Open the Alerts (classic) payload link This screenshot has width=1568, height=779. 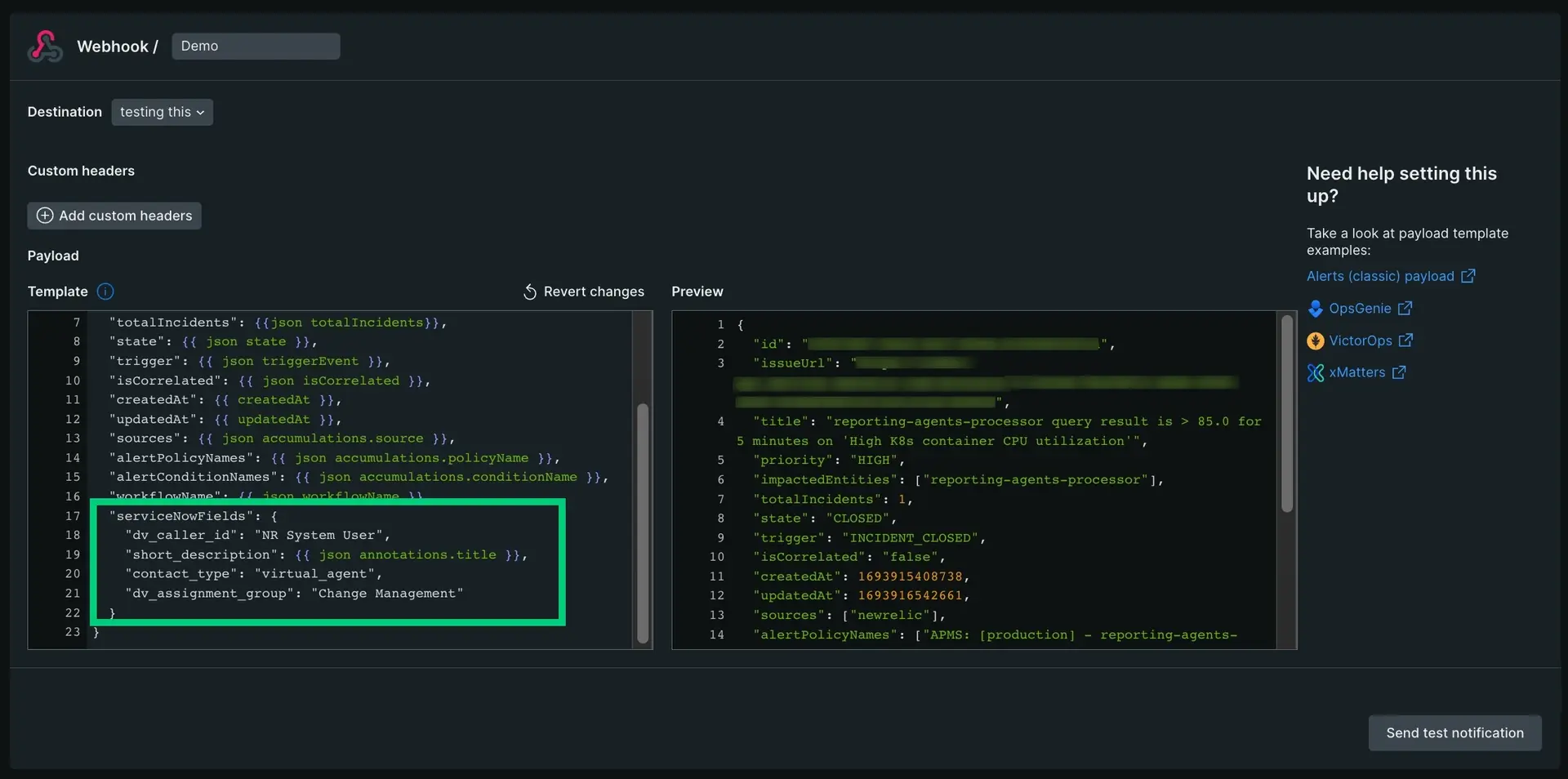click(x=1379, y=276)
